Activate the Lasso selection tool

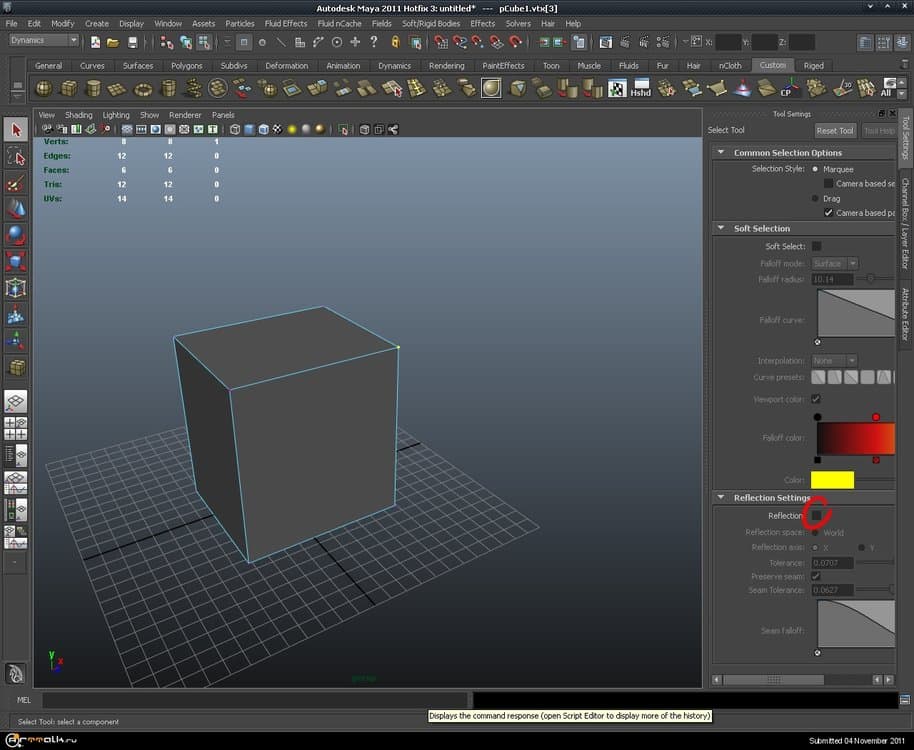pos(16,157)
